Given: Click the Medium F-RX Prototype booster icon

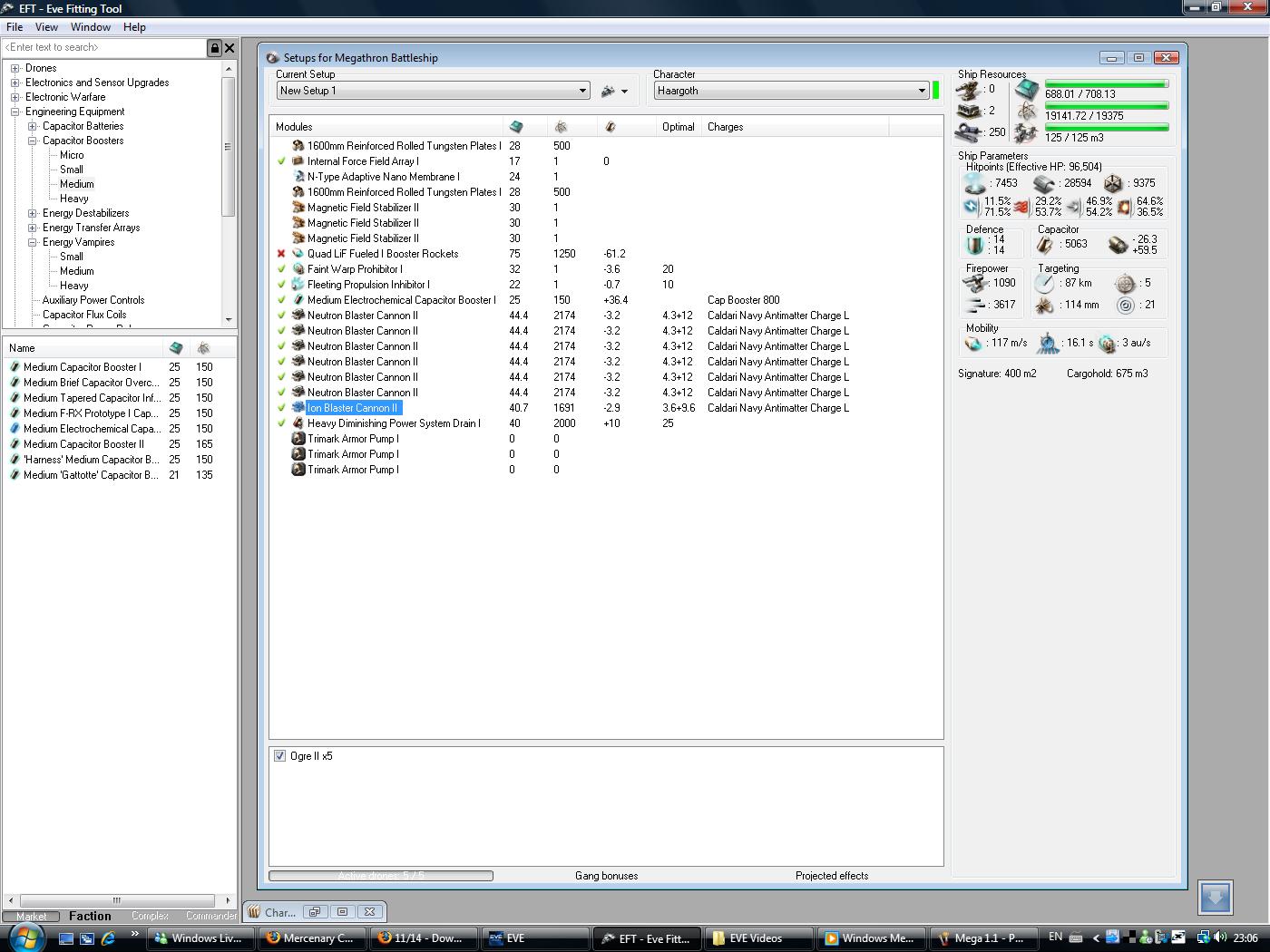Looking at the screenshot, I should pos(15,413).
